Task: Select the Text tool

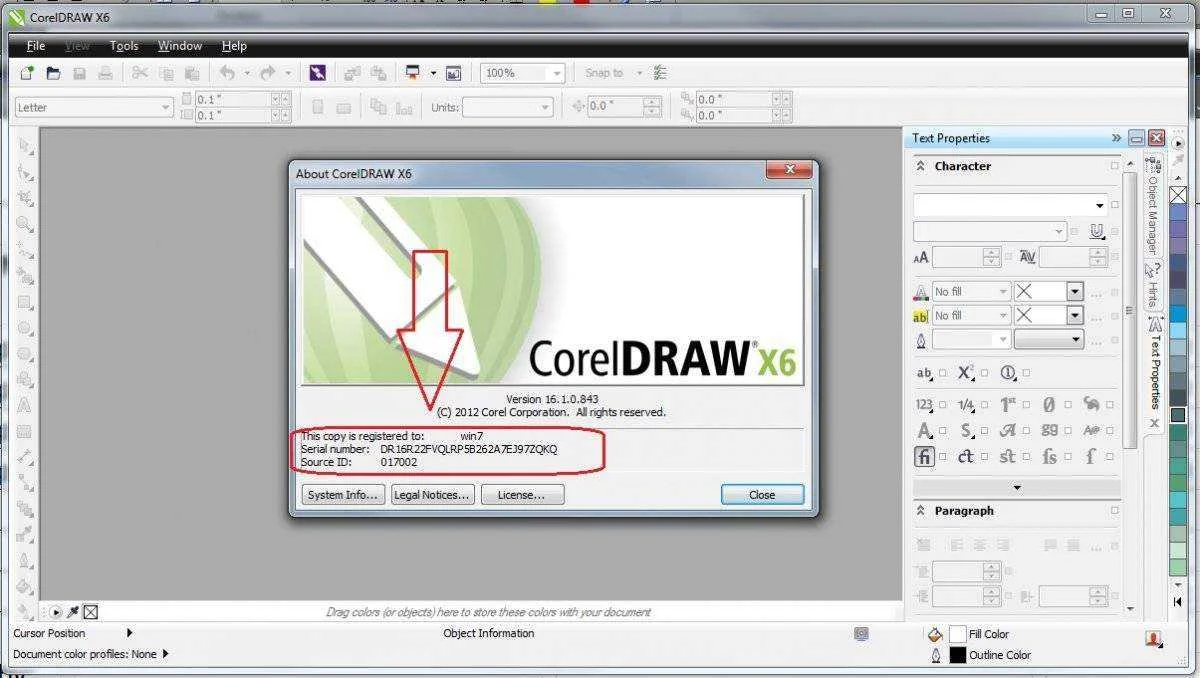Action: [x=26, y=406]
